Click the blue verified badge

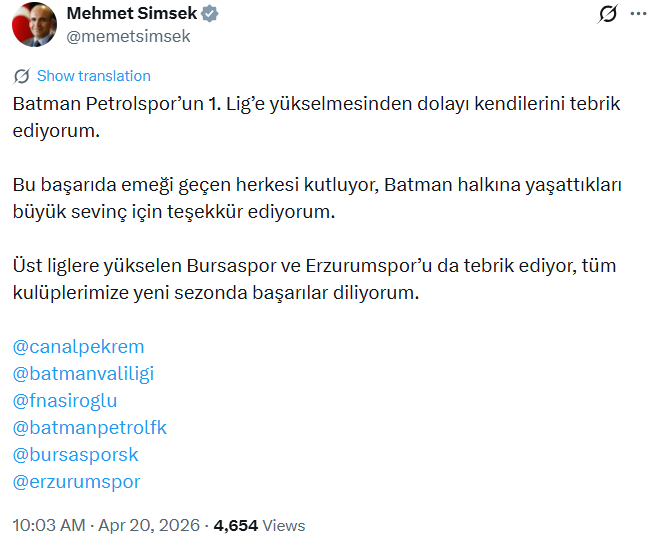point(211,15)
